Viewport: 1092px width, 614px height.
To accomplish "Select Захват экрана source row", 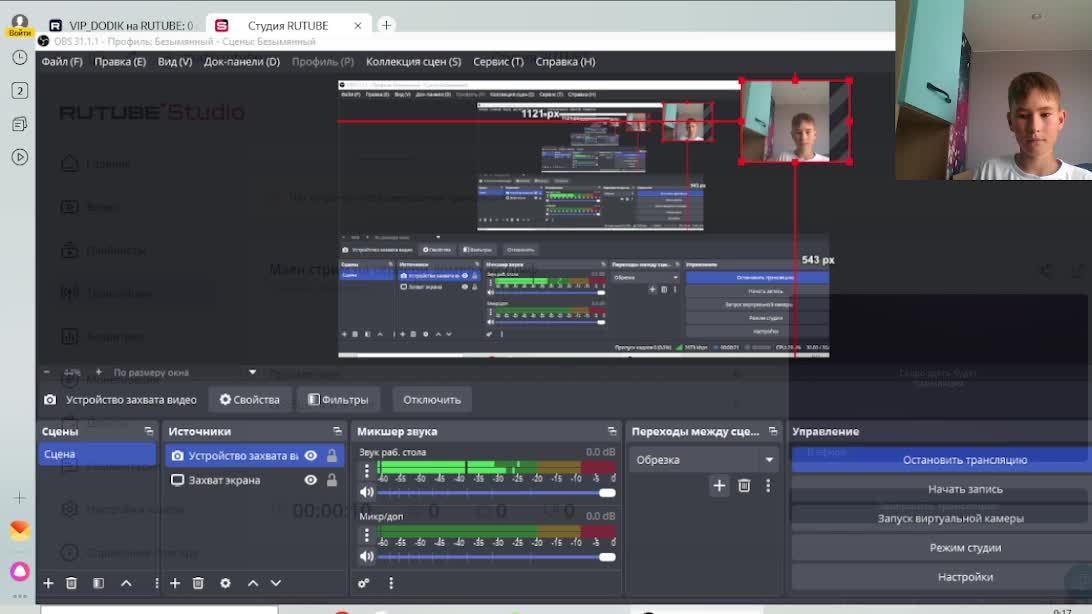I will [255, 480].
